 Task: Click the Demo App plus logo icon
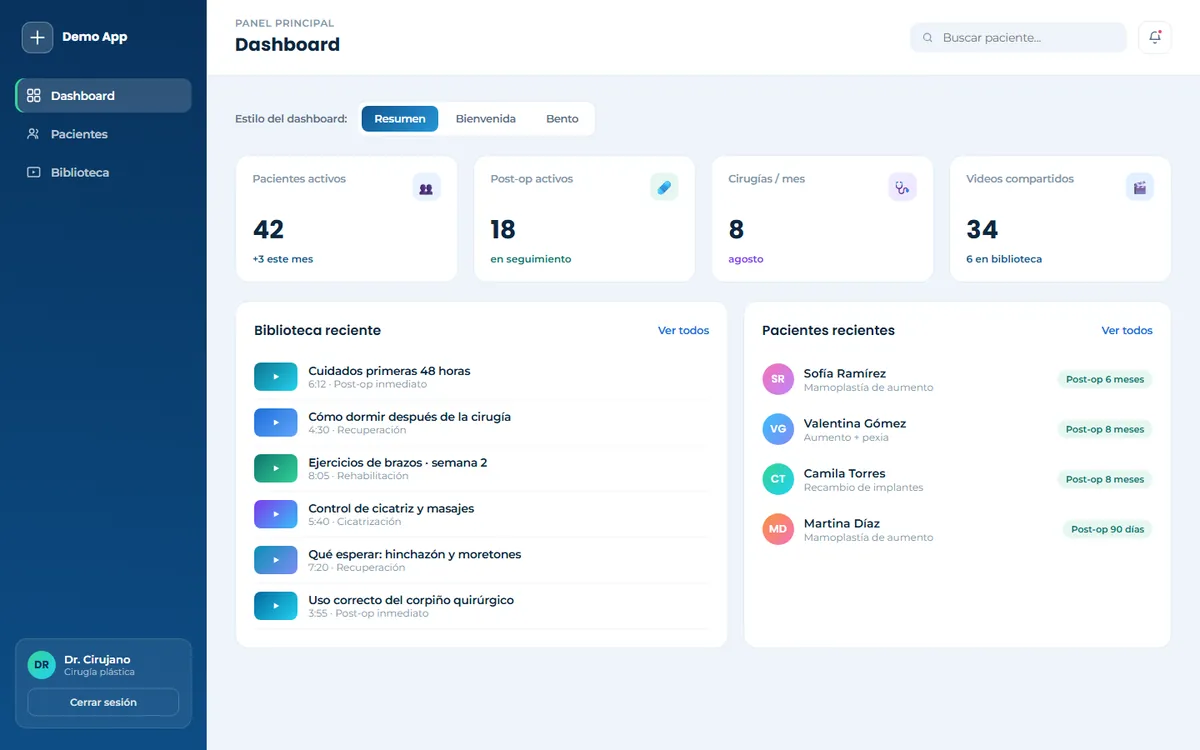coord(37,37)
